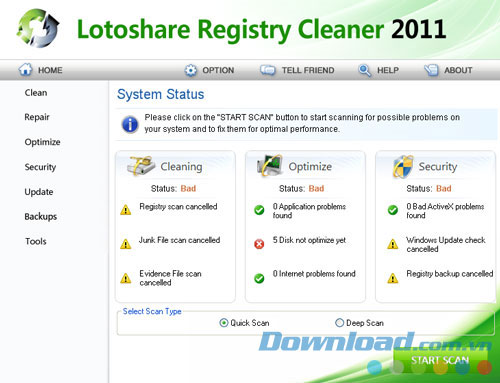Image resolution: width=500 pixels, height=383 pixels.
Task: Select the Deep Scan radio button
Action: 339,323
